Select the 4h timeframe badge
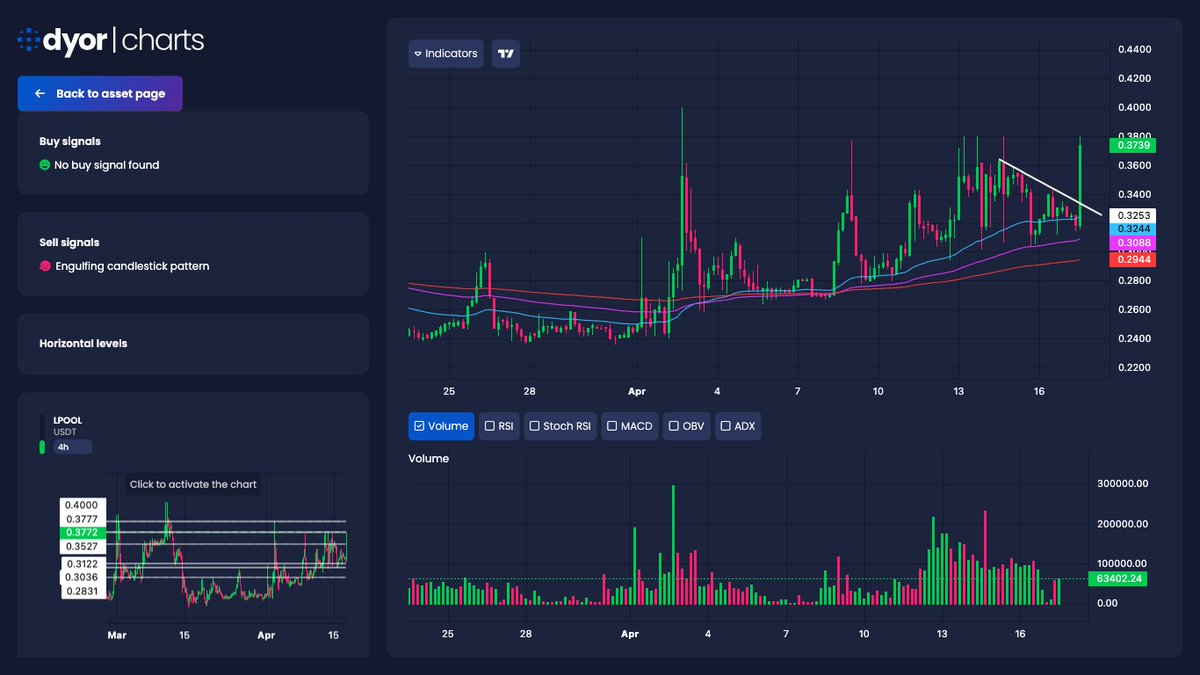The width and height of the screenshot is (1200, 675). (x=72, y=447)
